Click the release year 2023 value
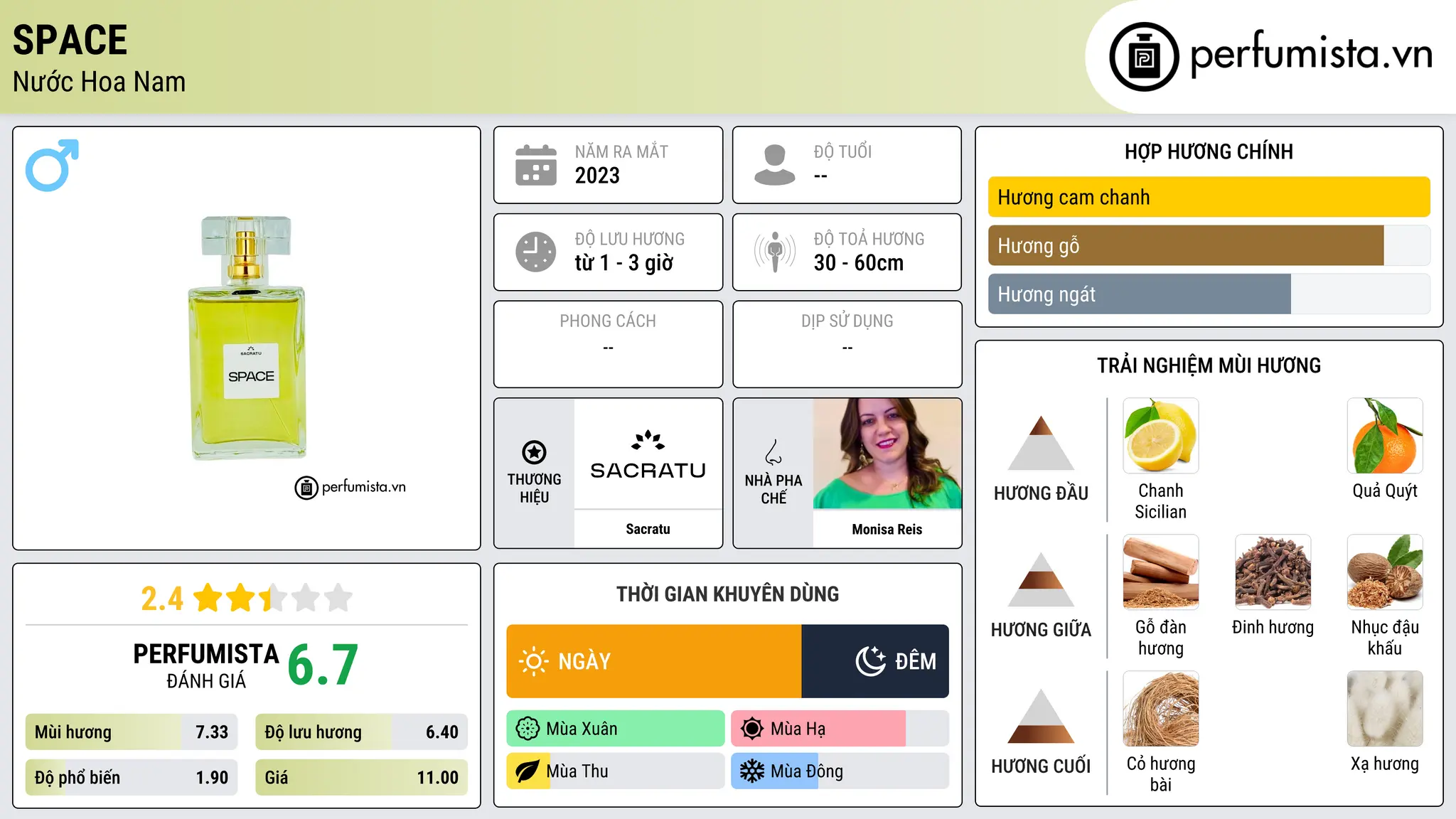The width and height of the screenshot is (1456, 819). 597,176
